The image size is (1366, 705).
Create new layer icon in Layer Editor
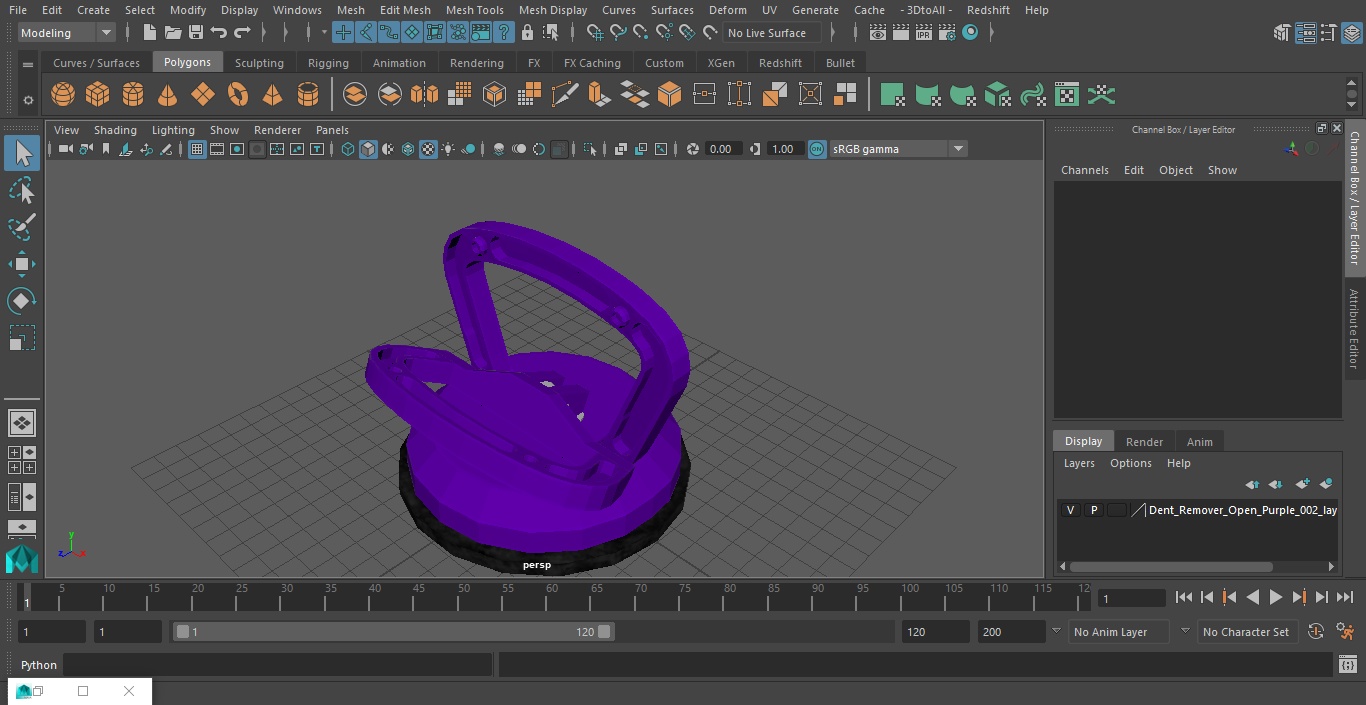point(1302,484)
